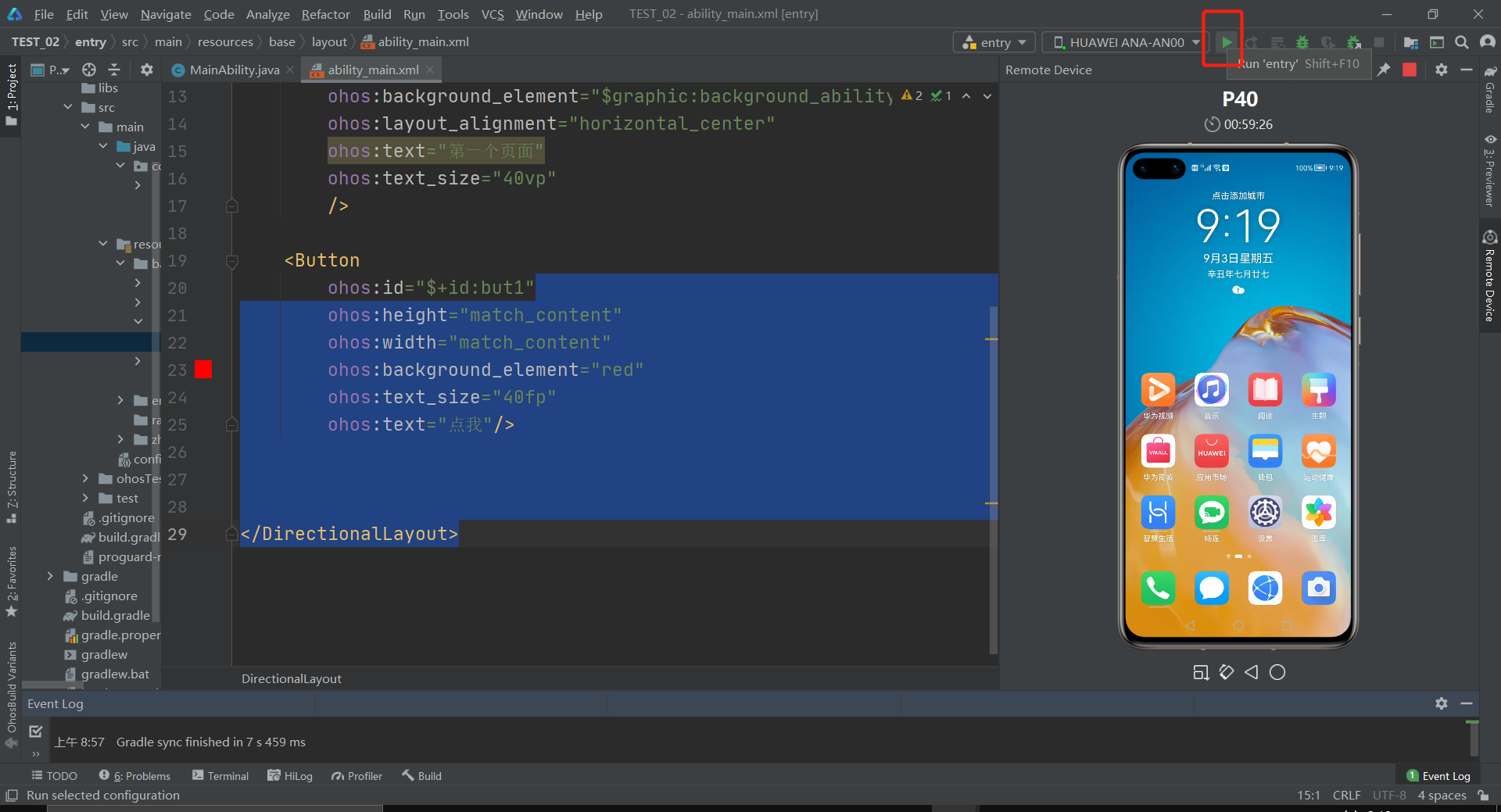Collapse the src folder in the tree
This screenshot has width=1501, height=812.
pyautogui.click(x=68, y=107)
